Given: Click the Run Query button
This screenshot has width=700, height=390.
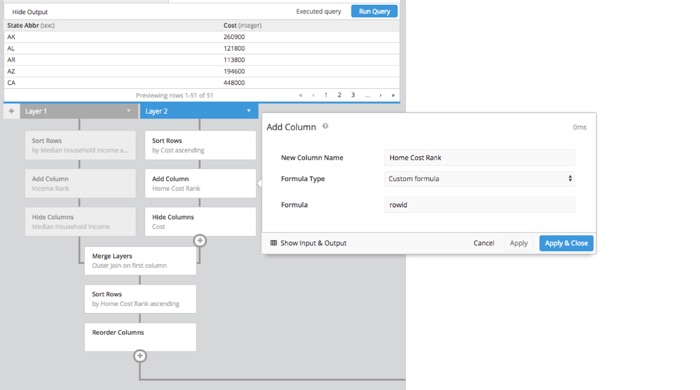Looking at the screenshot, I should (x=374, y=11).
